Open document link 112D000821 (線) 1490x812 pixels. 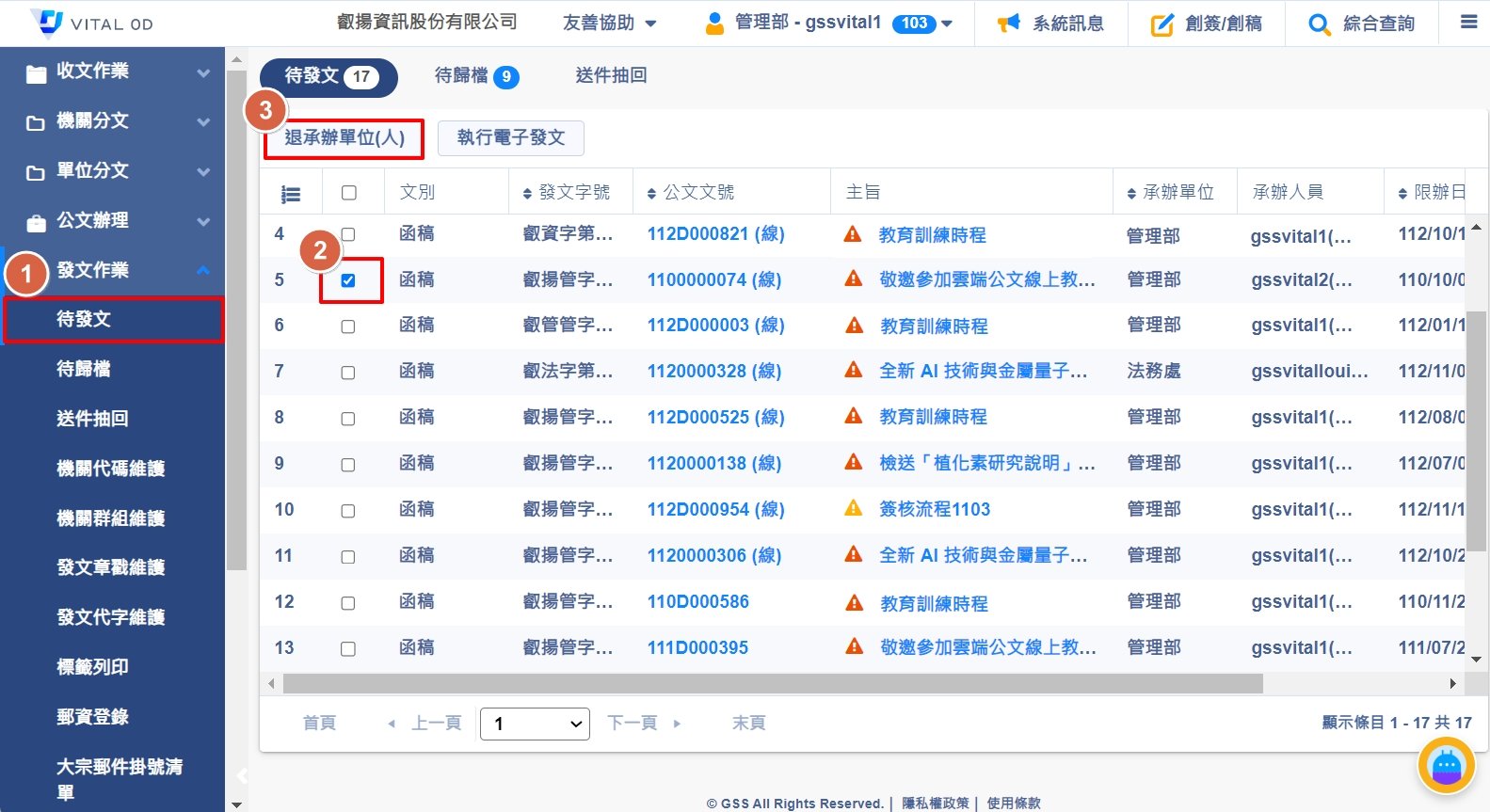click(x=715, y=234)
